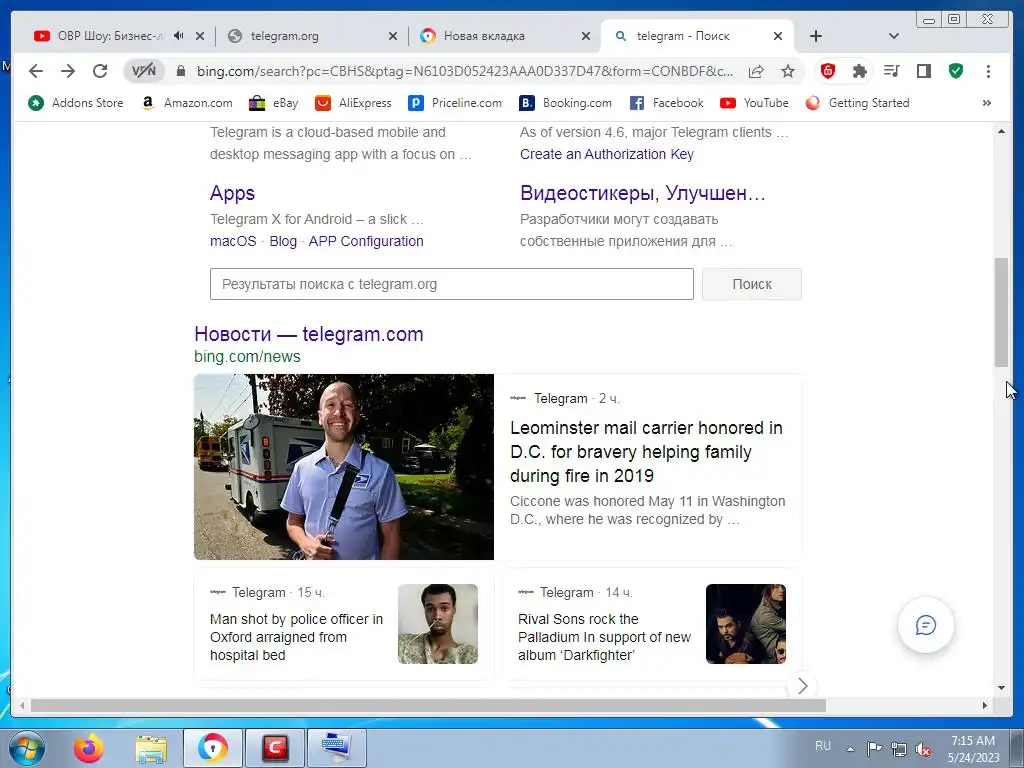Open the red shield ad blocker extension
This screenshot has height=768, width=1024.
coord(827,71)
